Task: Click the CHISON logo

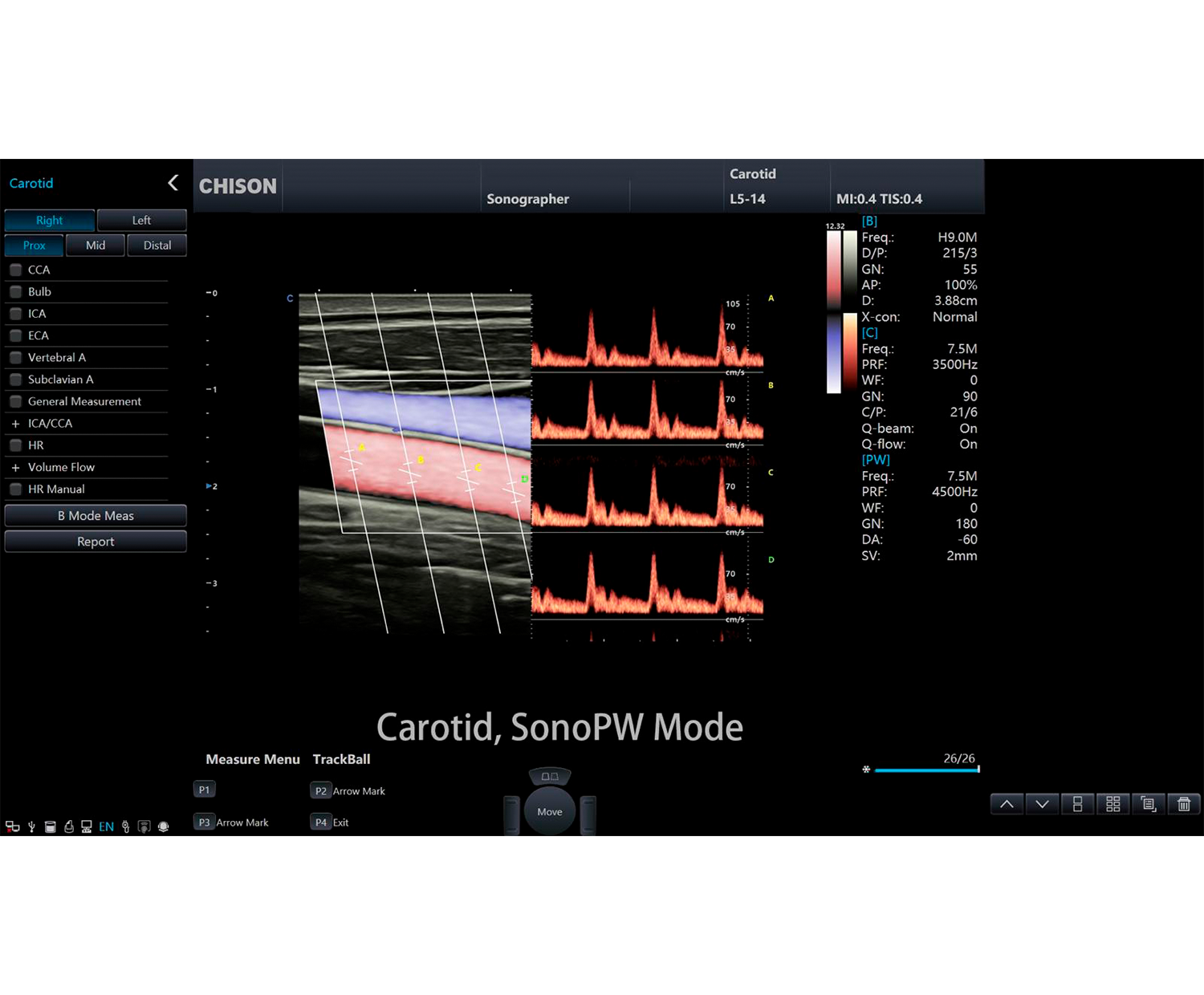Action: 238,186
